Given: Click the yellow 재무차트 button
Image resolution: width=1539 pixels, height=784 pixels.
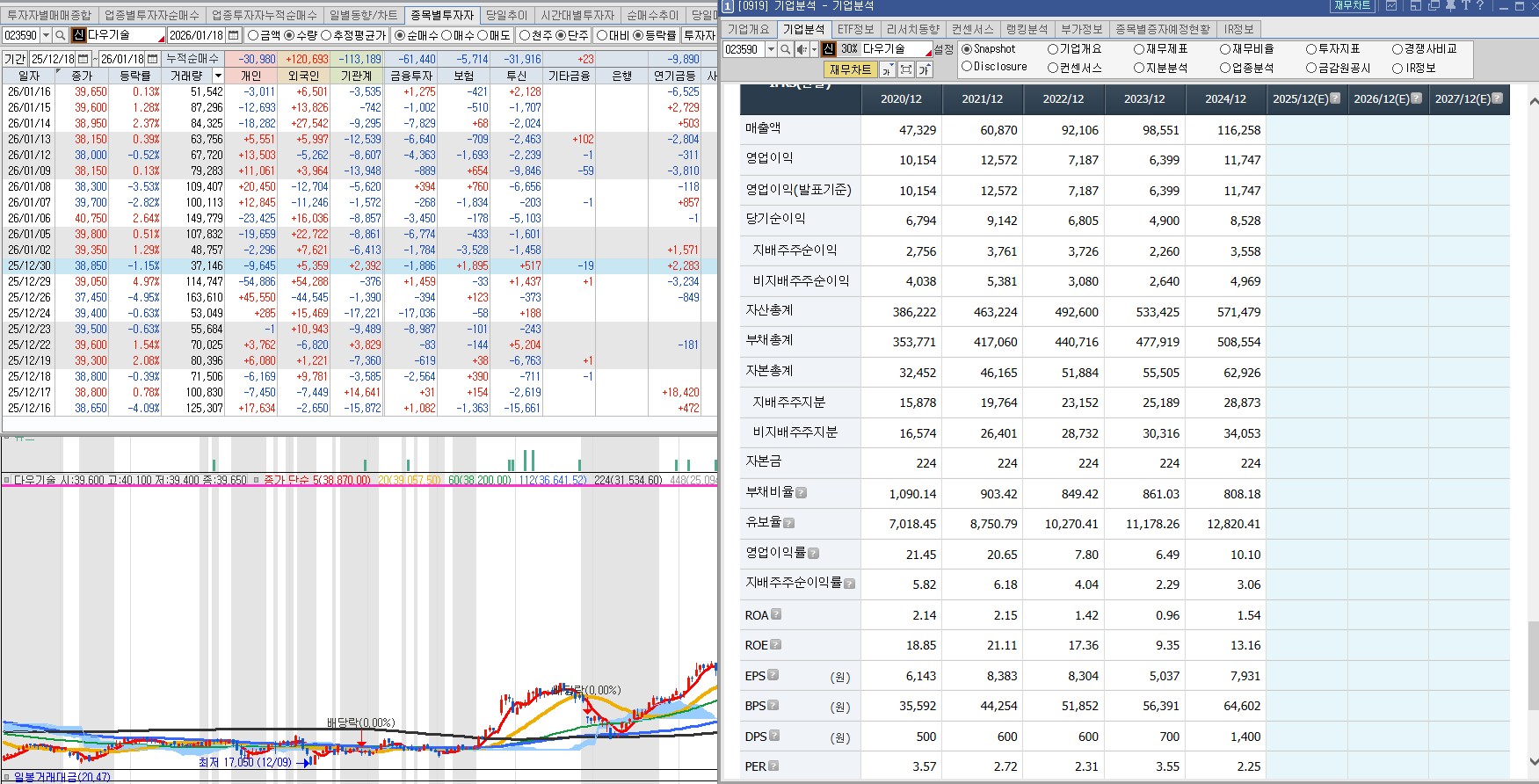Looking at the screenshot, I should click(850, 69).
